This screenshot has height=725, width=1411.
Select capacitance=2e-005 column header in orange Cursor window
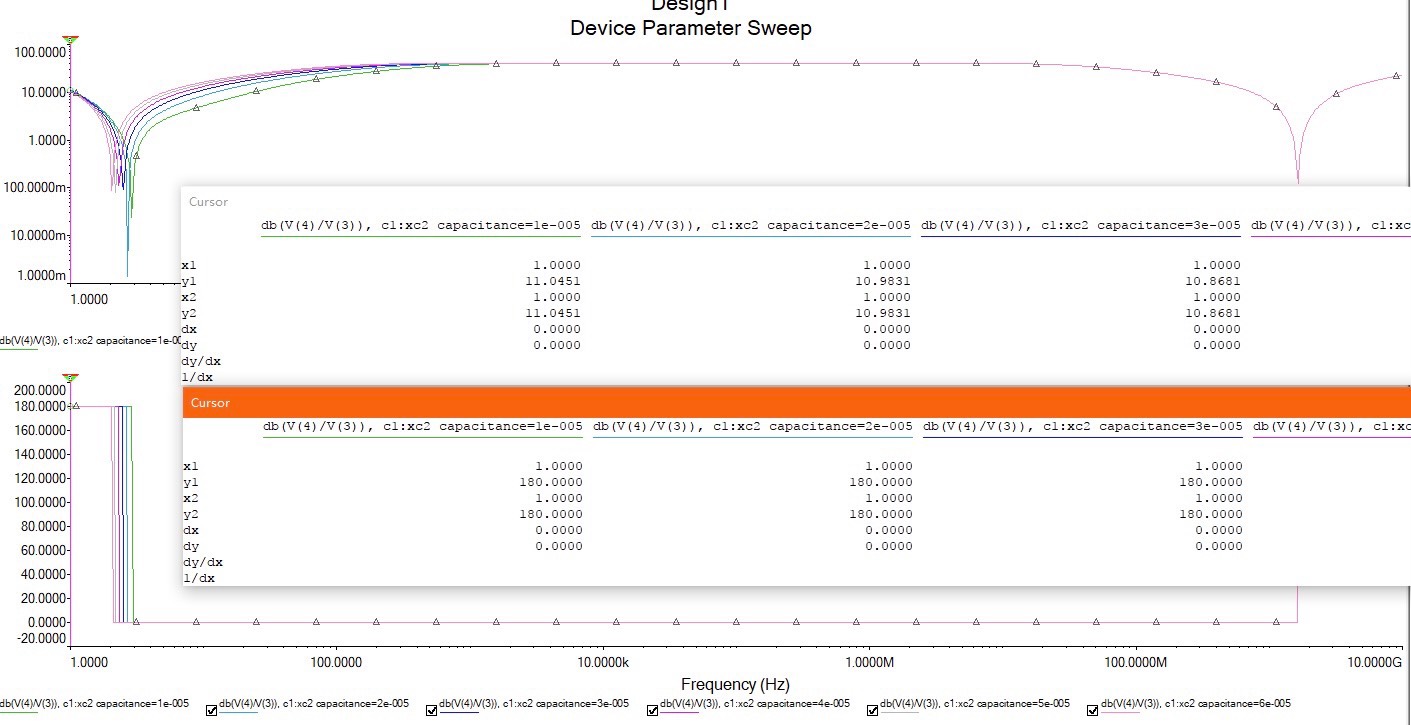click(752, 426)
